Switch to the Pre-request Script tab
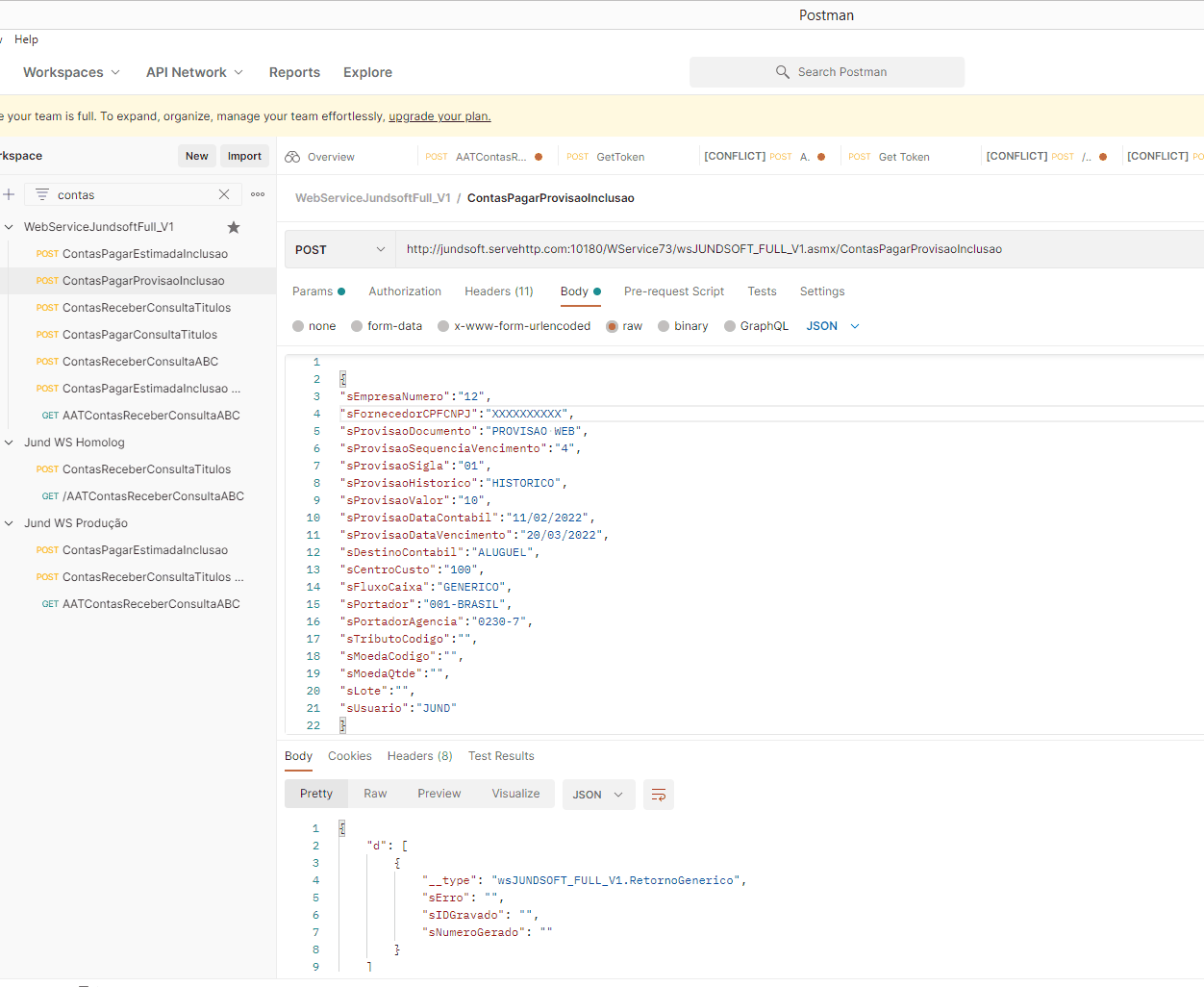 pos(673,291)
